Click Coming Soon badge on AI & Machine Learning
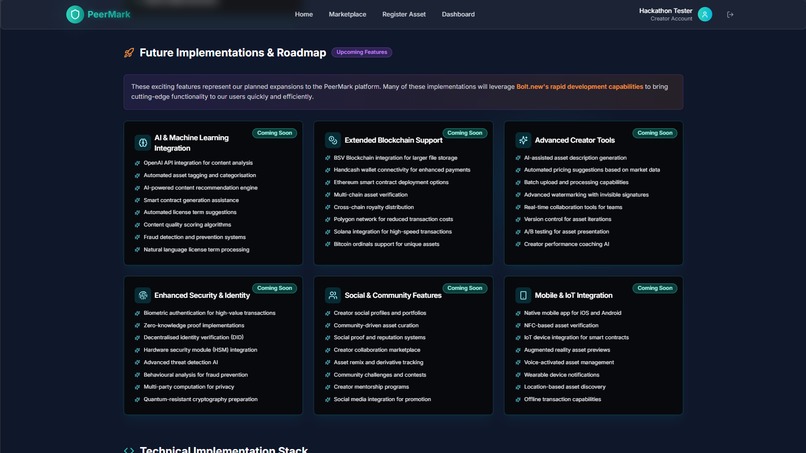The image size is (806, 453). [x=274, y=133]
